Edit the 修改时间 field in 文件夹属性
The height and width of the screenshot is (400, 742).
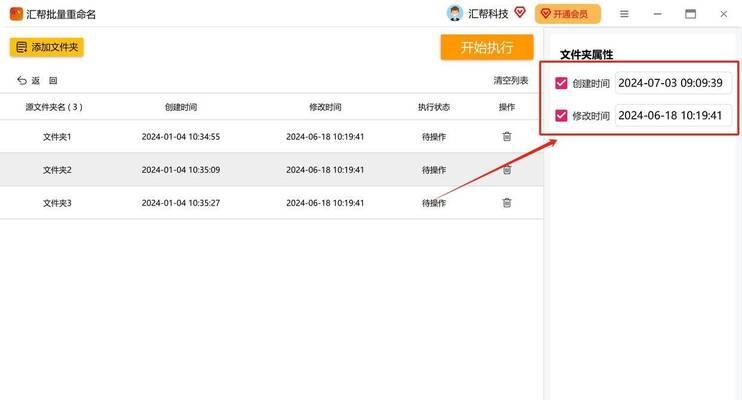click(673, 116)
